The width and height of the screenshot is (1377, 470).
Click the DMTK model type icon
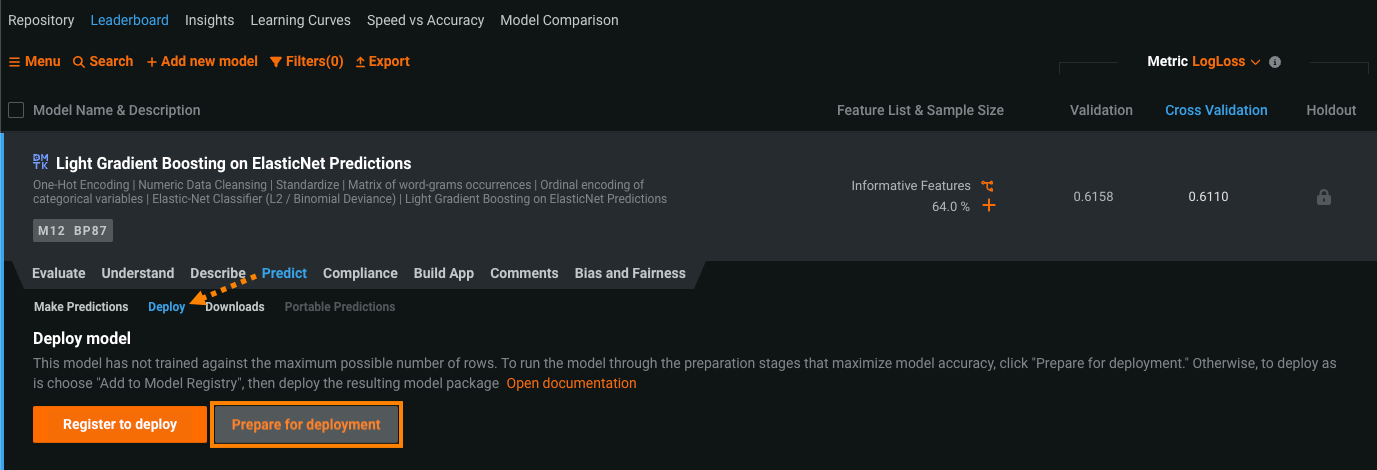[41, 162]
